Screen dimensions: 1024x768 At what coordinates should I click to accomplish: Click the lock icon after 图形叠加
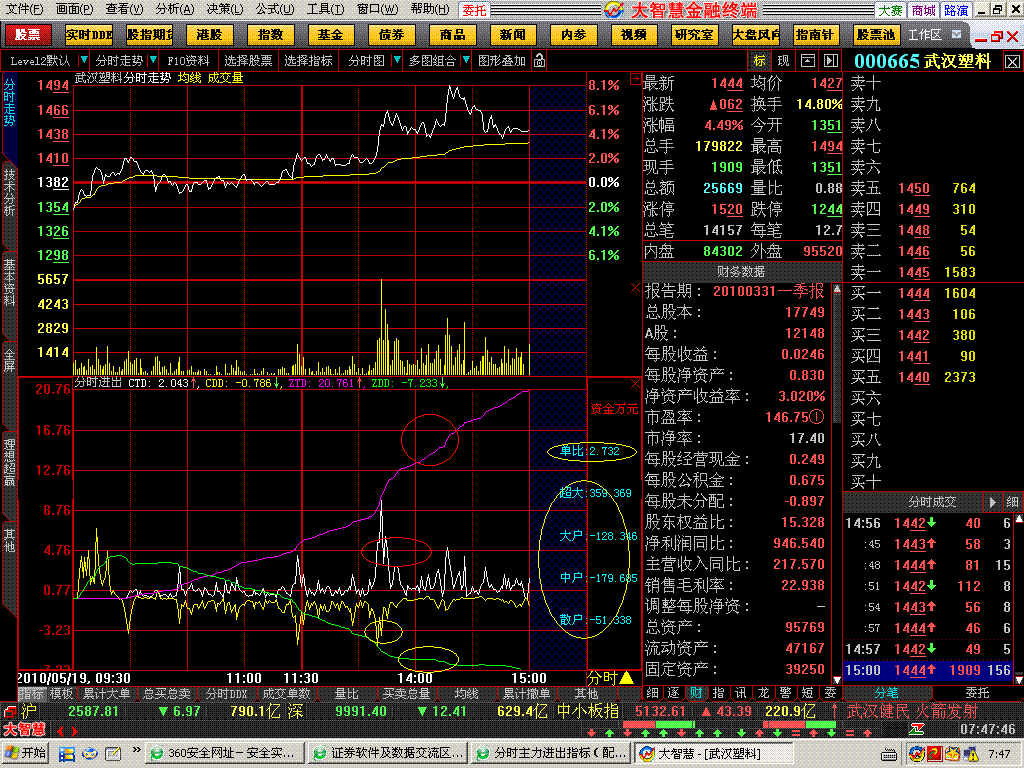539,61
